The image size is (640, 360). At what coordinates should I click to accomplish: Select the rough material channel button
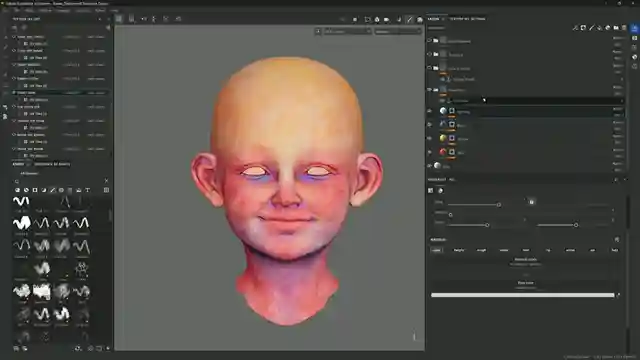[481, 250]
